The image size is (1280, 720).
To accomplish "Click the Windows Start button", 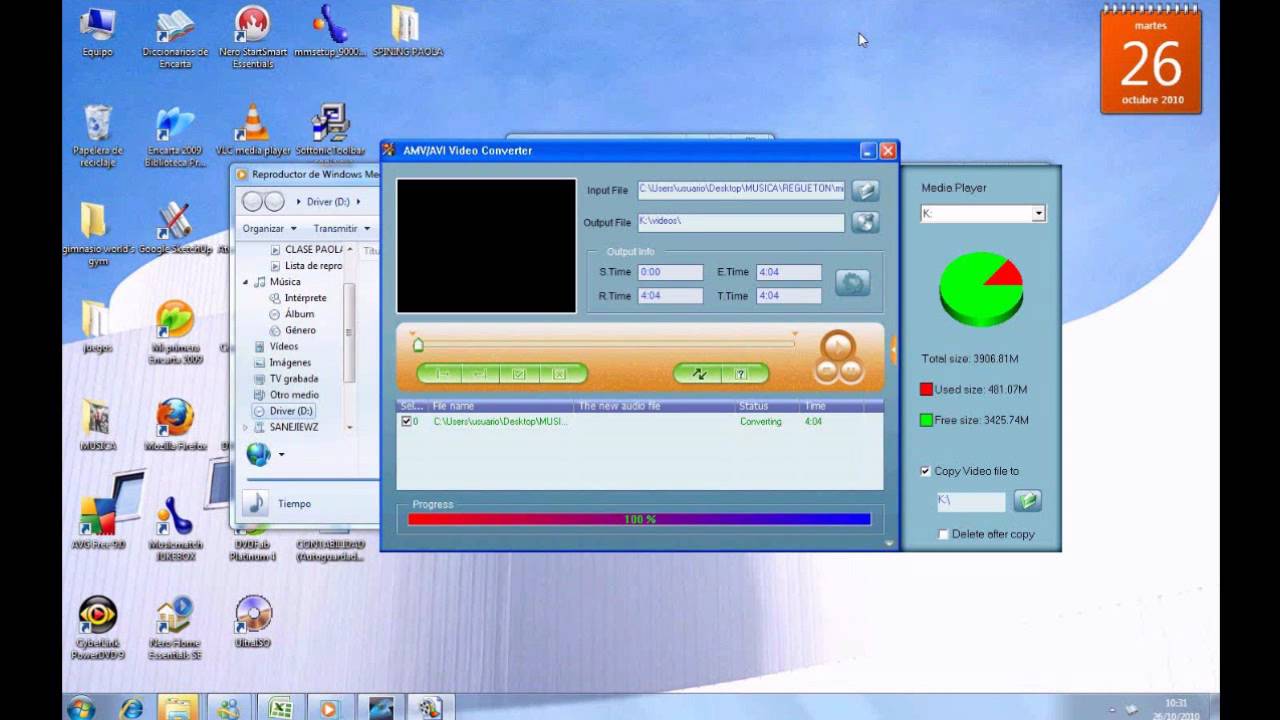I will click(81, 708).
